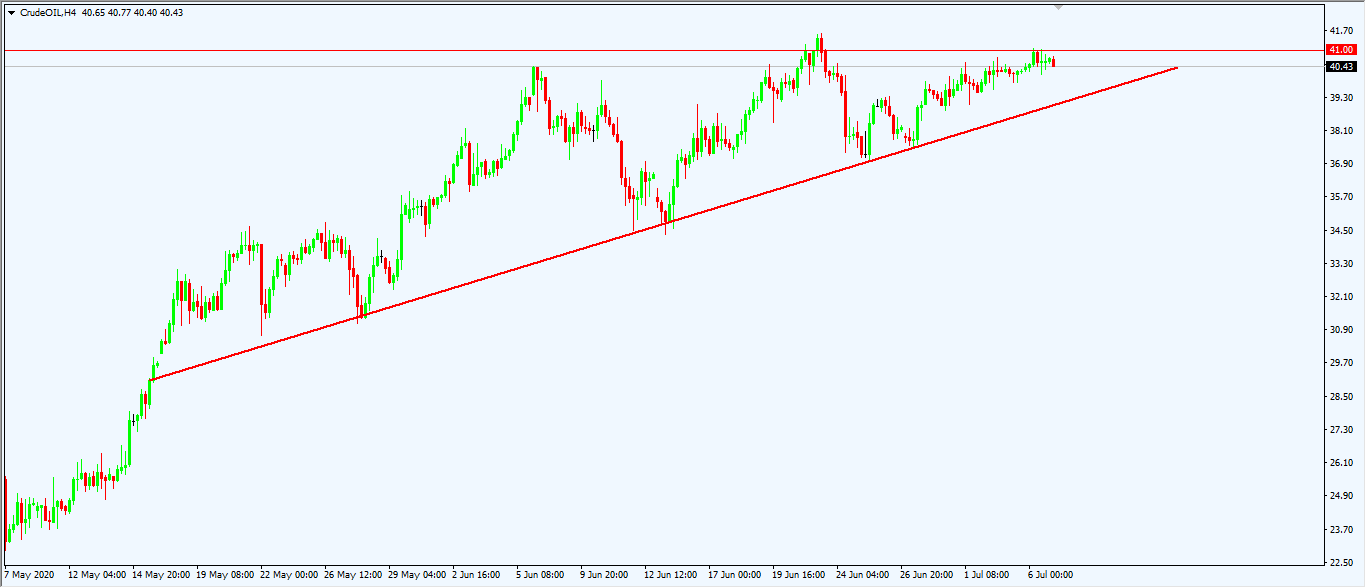
Task: Click the 14 May 20:00 time label
Action: click(161, 575)
